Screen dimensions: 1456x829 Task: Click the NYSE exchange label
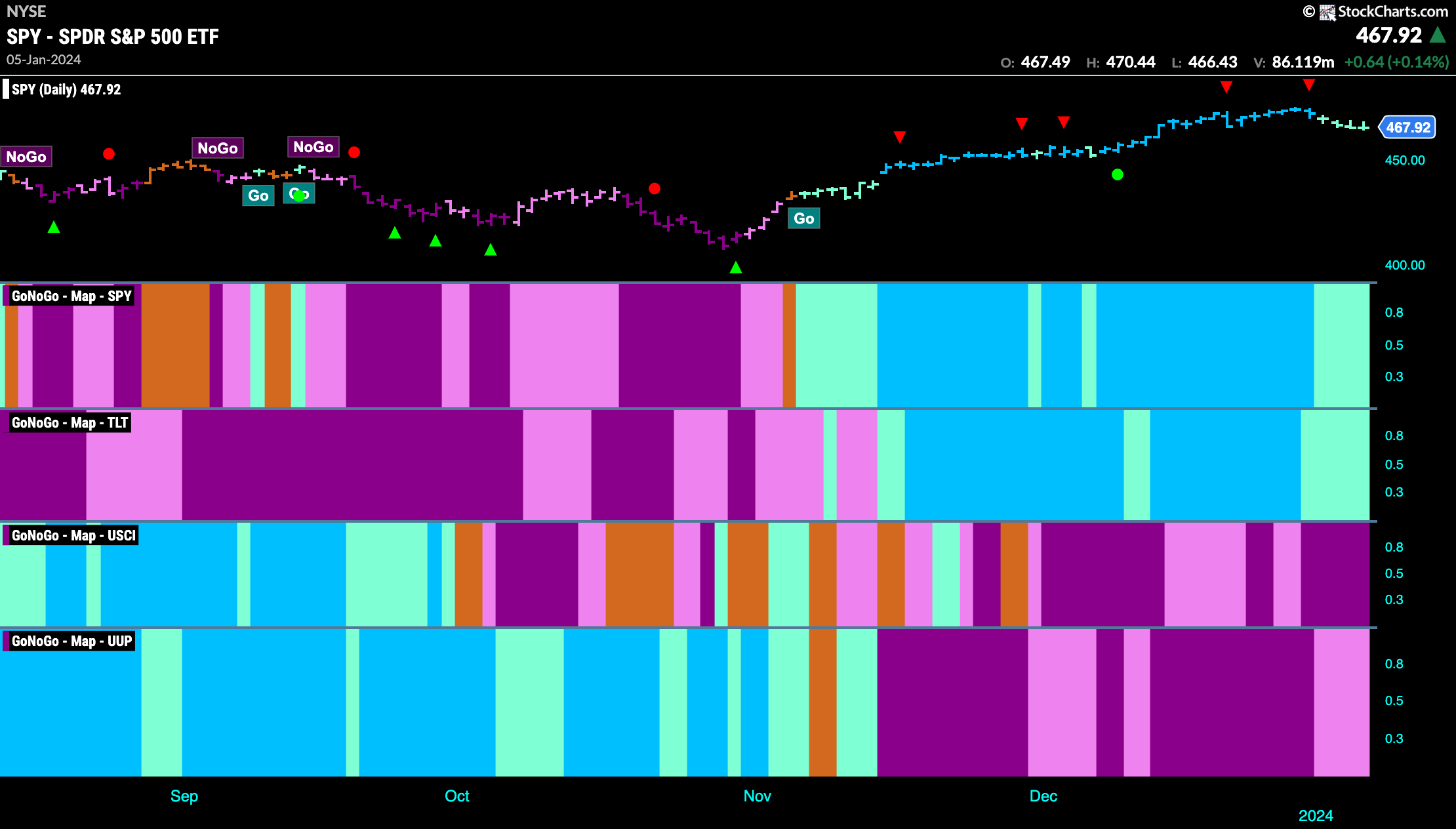[27, 12]
